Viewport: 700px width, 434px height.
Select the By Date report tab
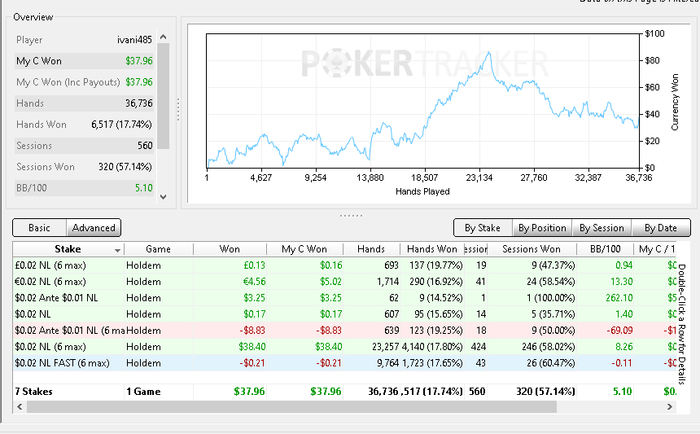[661, 228]
